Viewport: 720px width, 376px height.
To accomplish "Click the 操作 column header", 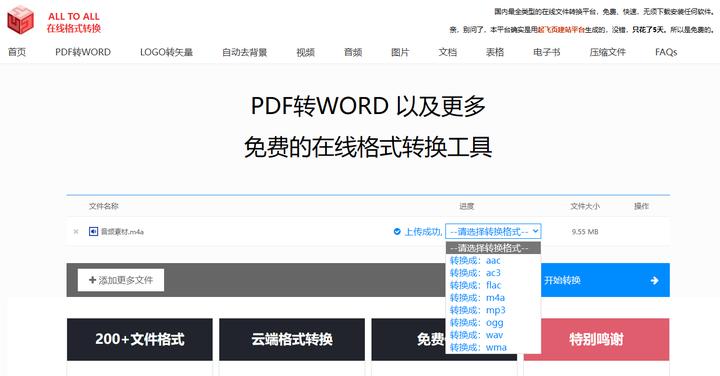I will pyautogui.click(x=641, y=206).
